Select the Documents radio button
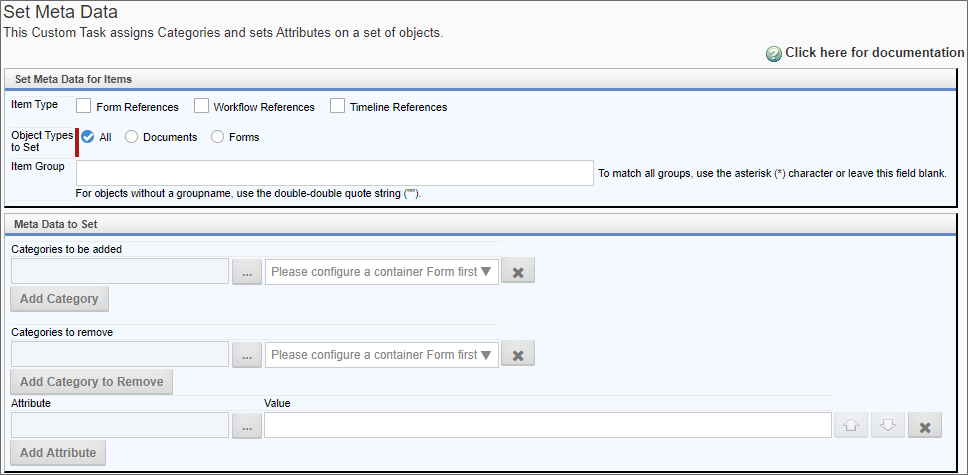 click(131, 137)
